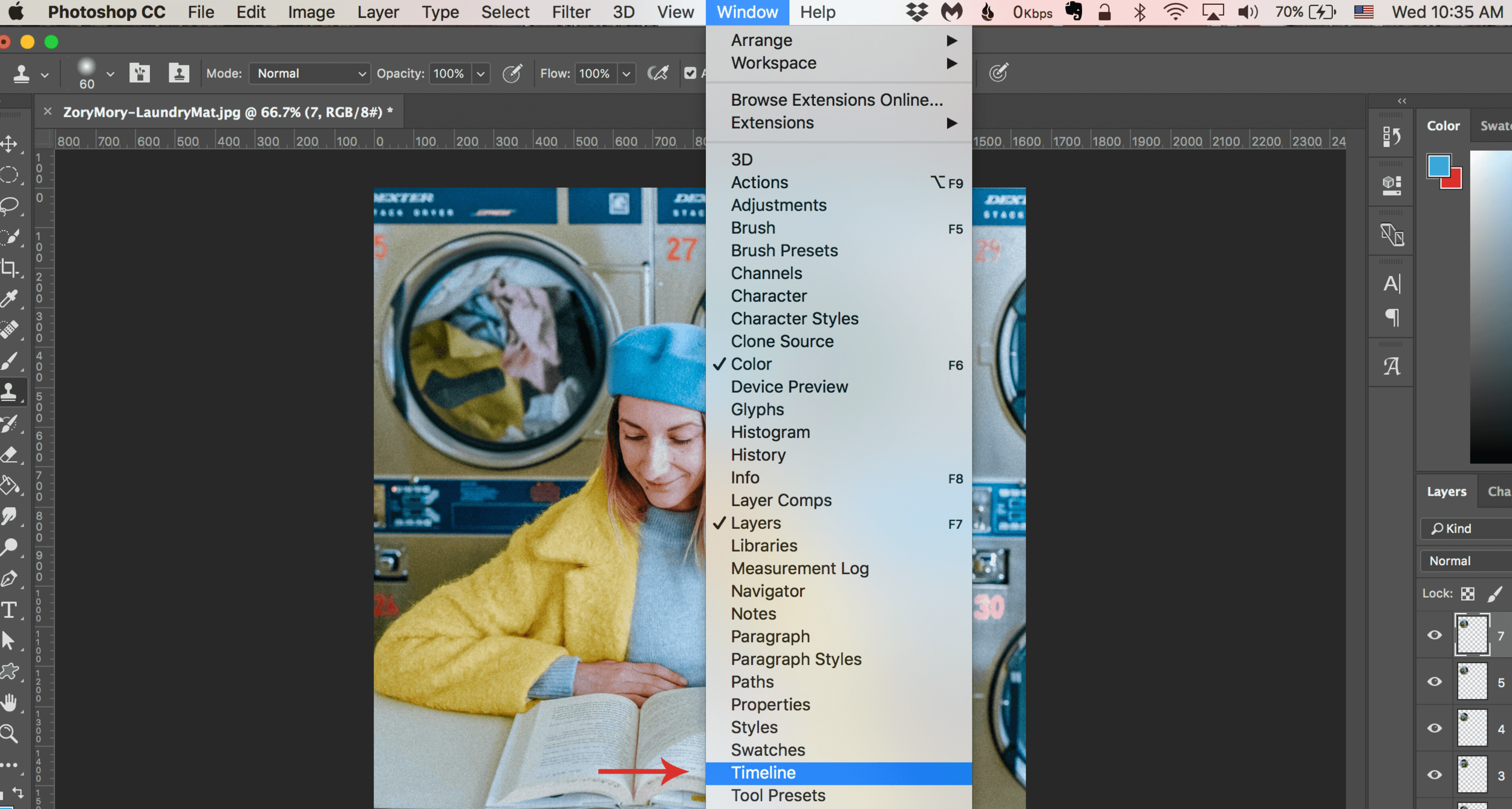This screenshot has width=1512, height=809.
Task: Select the Clone Stamp tool in toolbar
Action: pos(9,392)
